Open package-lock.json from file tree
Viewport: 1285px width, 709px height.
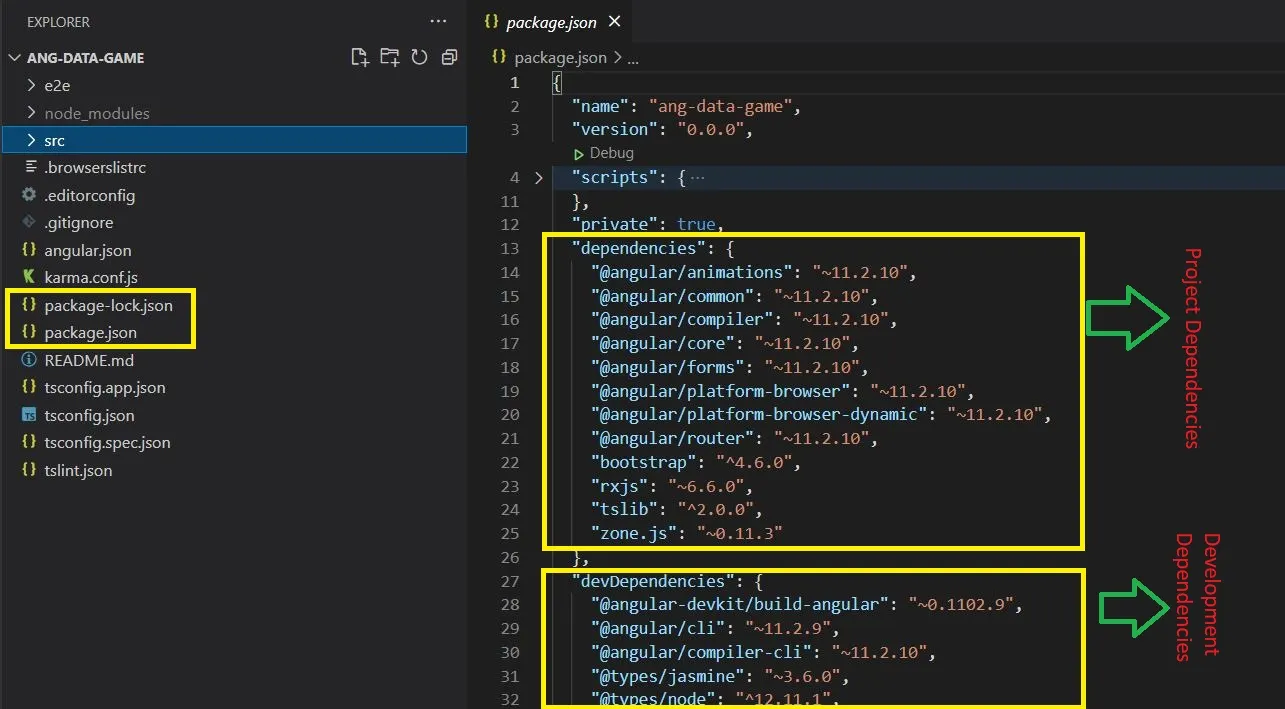click(108, 305)
